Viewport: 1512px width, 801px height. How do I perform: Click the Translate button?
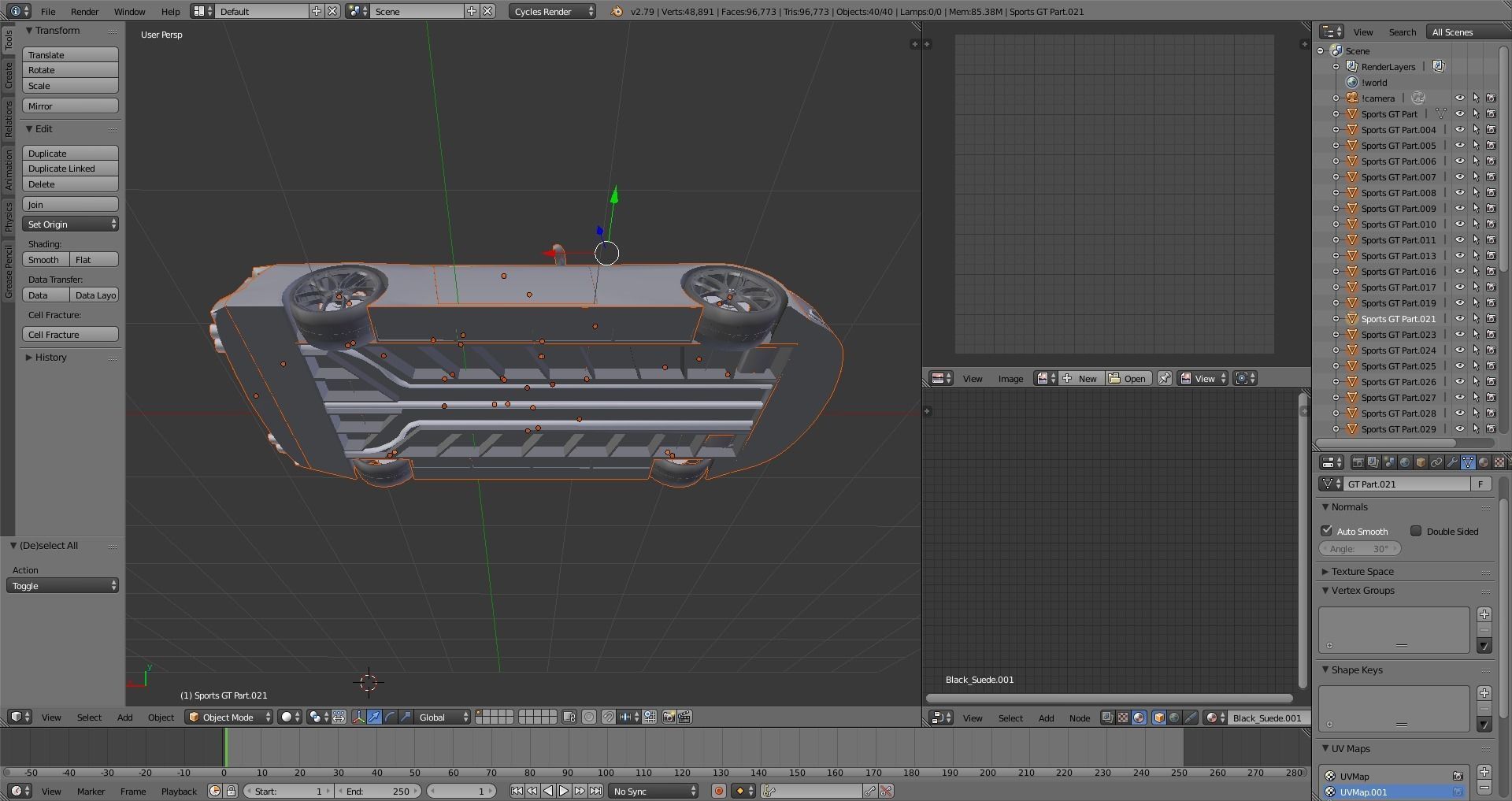pyautogui.click(x=71, y=55)
